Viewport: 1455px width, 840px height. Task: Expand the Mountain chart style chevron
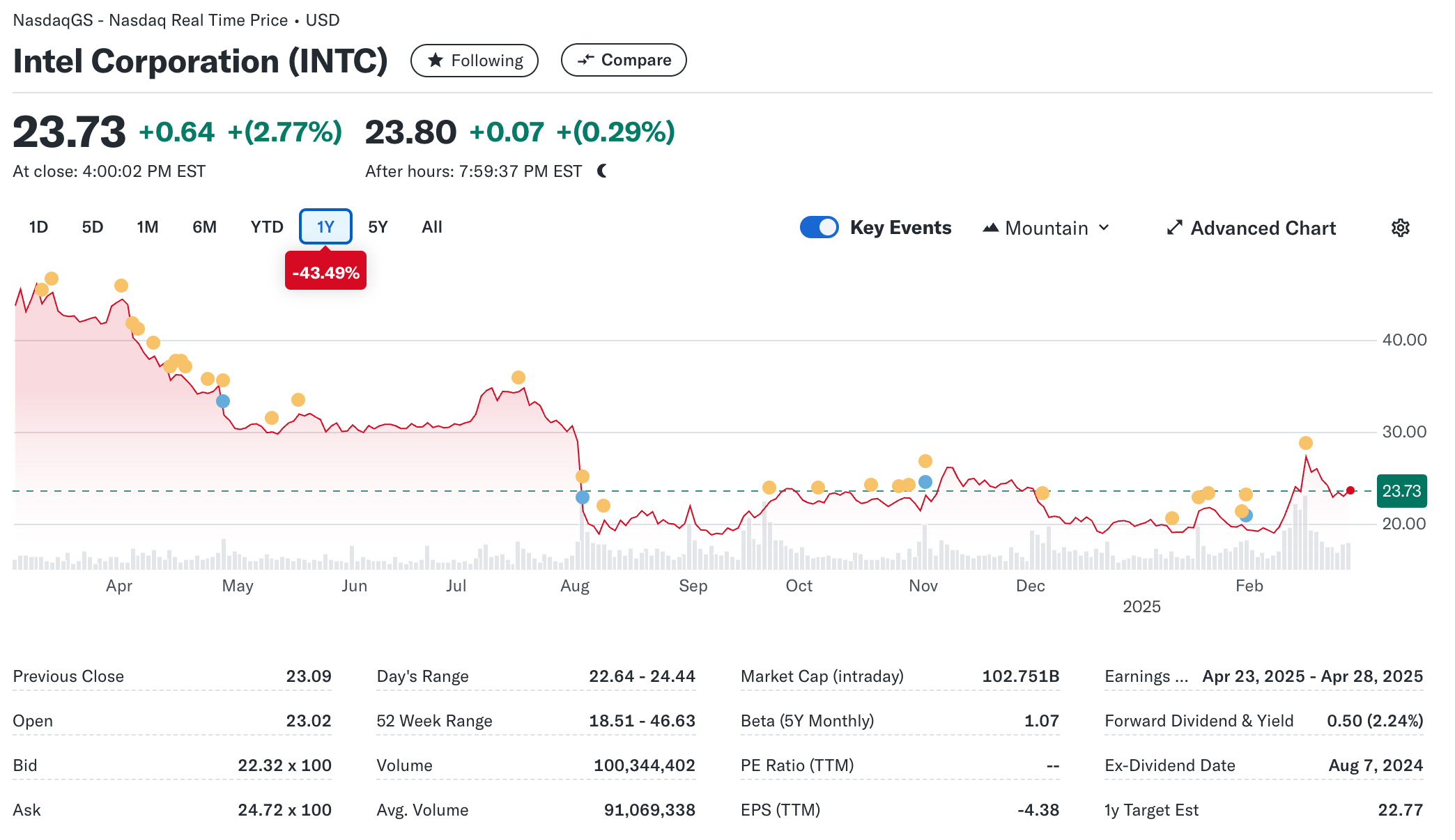(1104, 228)
